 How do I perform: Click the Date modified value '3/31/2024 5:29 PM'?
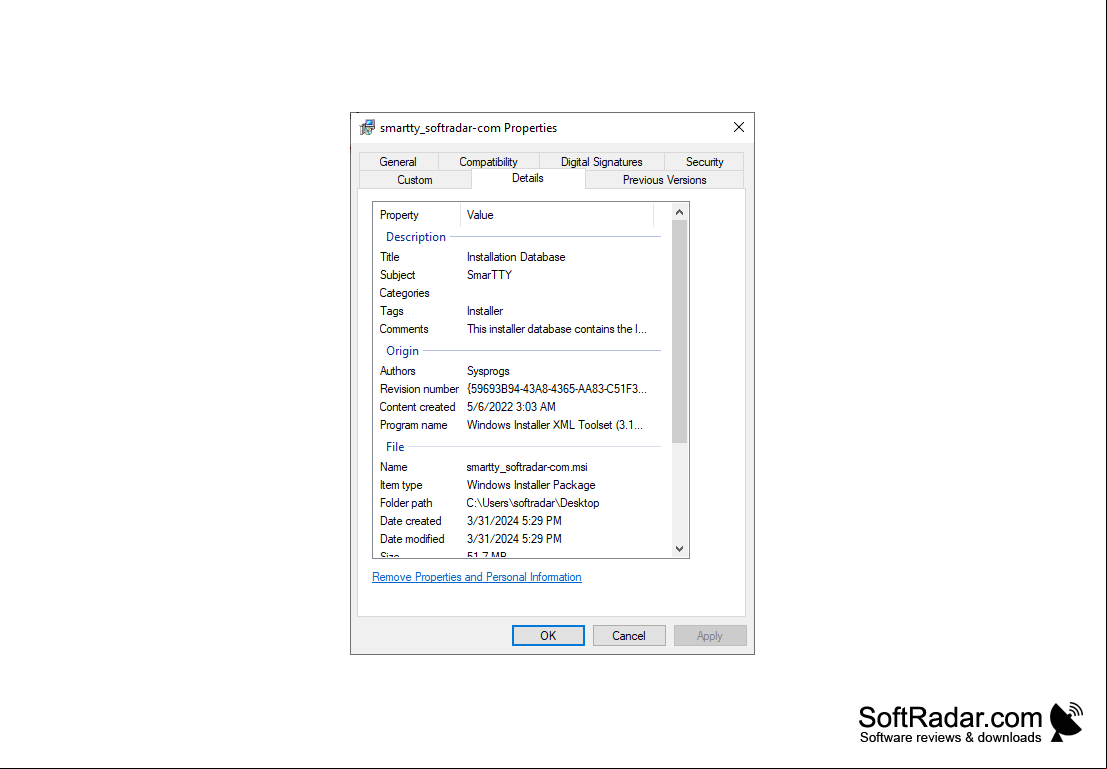click(x=514, y=539)
